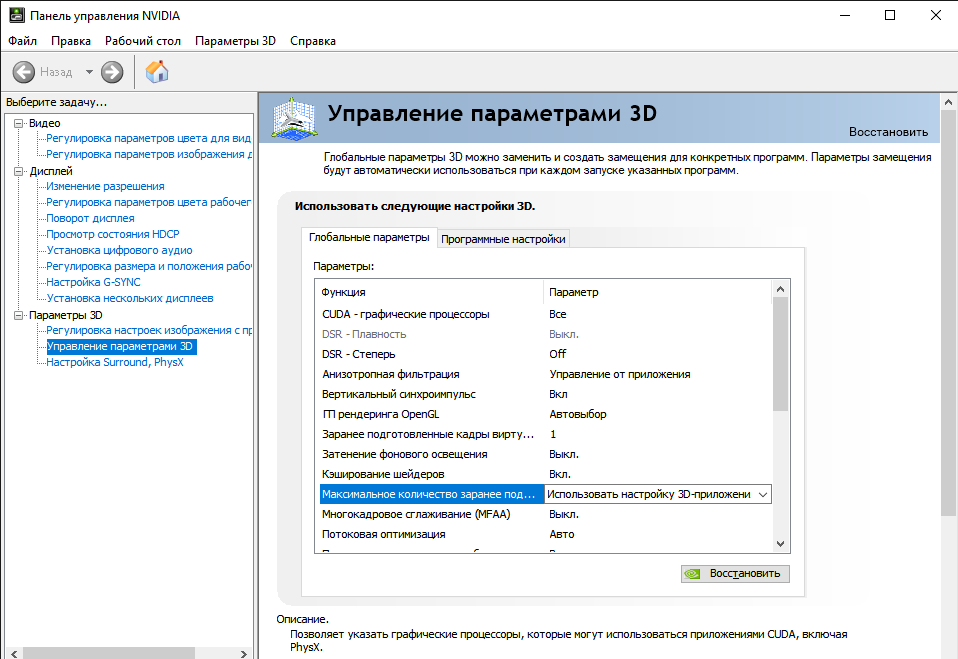958x659 pixels.
Task: Open Поворот дисплея page
Action: click(90, 218)
